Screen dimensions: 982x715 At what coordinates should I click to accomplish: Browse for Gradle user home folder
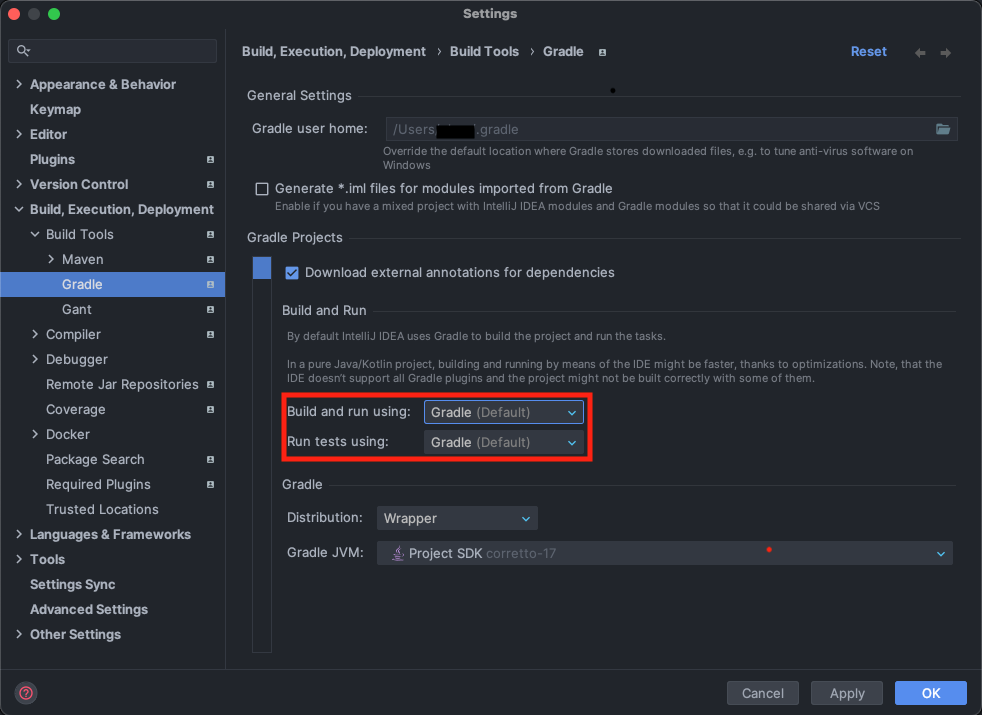click(943, 130)
